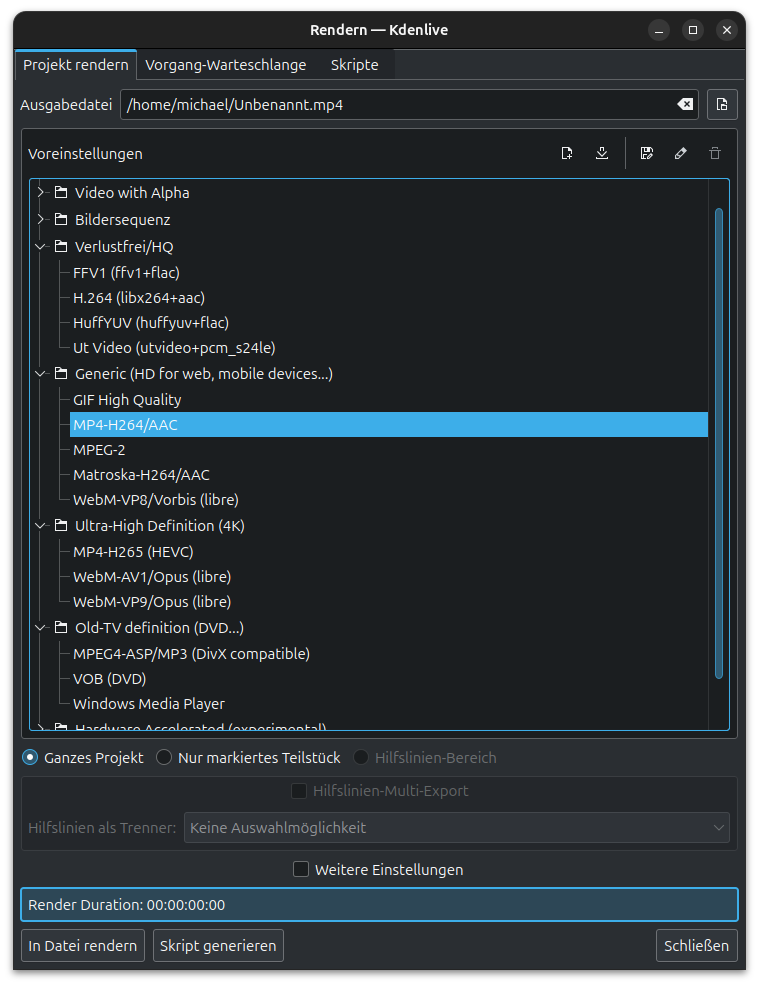The width and height of the screenshot is (759, 986).
Task: Click the delete preset trash icon
Action: point(715,154)
